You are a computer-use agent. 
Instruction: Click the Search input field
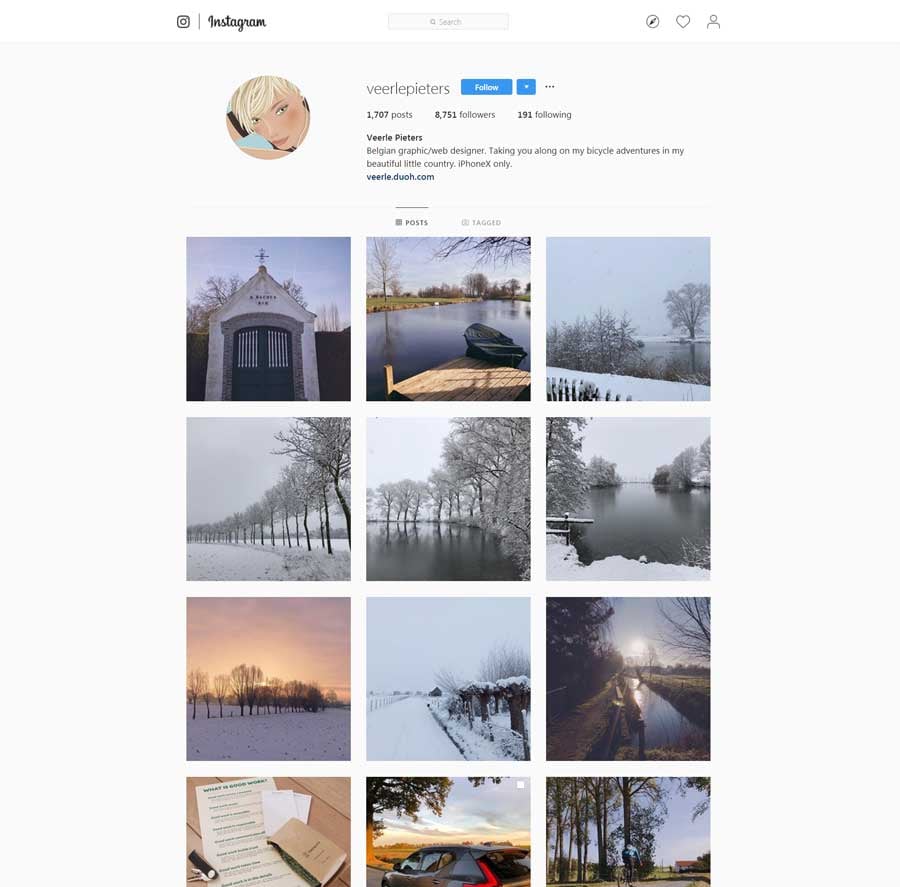point(448,22)
